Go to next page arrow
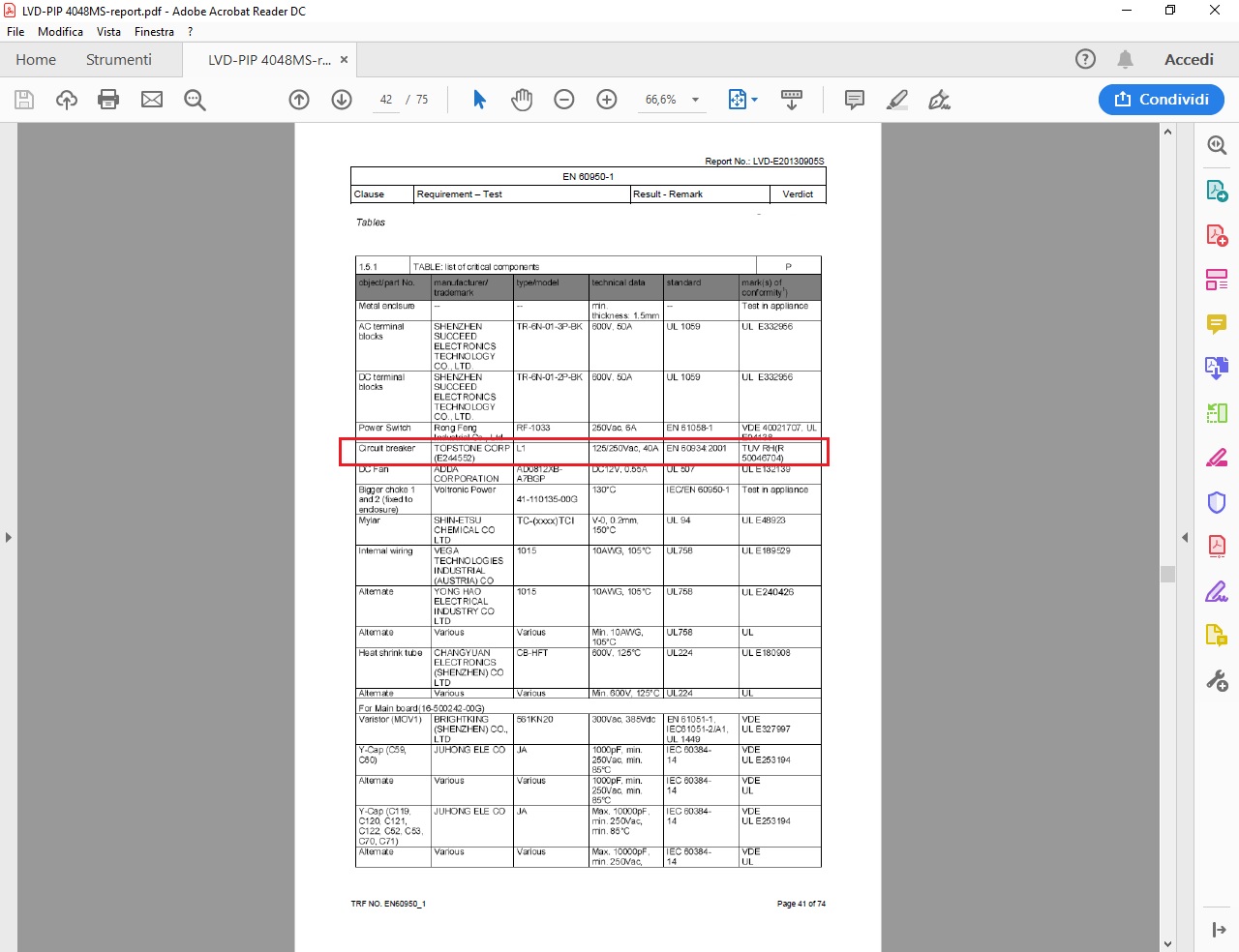This screenshot has width=1239, height=952. [x=342, y=100]
